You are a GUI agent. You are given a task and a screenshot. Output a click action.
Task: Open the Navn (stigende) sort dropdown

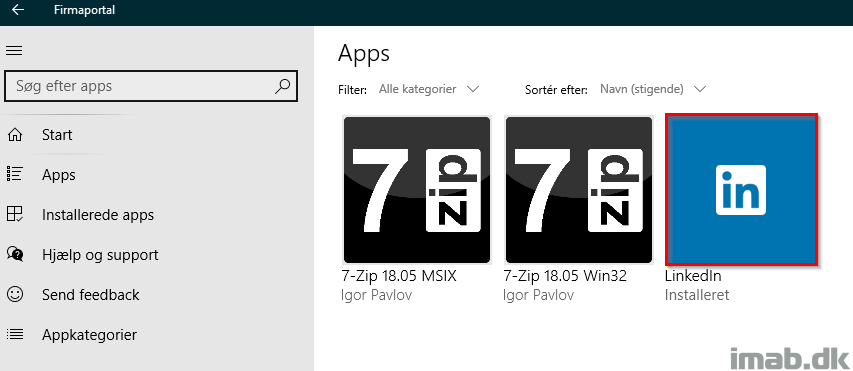coord(653,89)
